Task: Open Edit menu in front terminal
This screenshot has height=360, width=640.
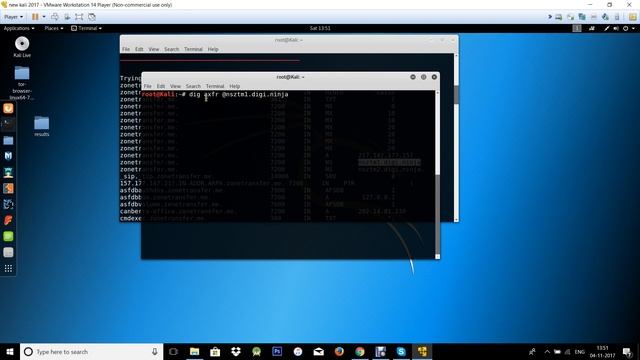Action: click(161, 86)
